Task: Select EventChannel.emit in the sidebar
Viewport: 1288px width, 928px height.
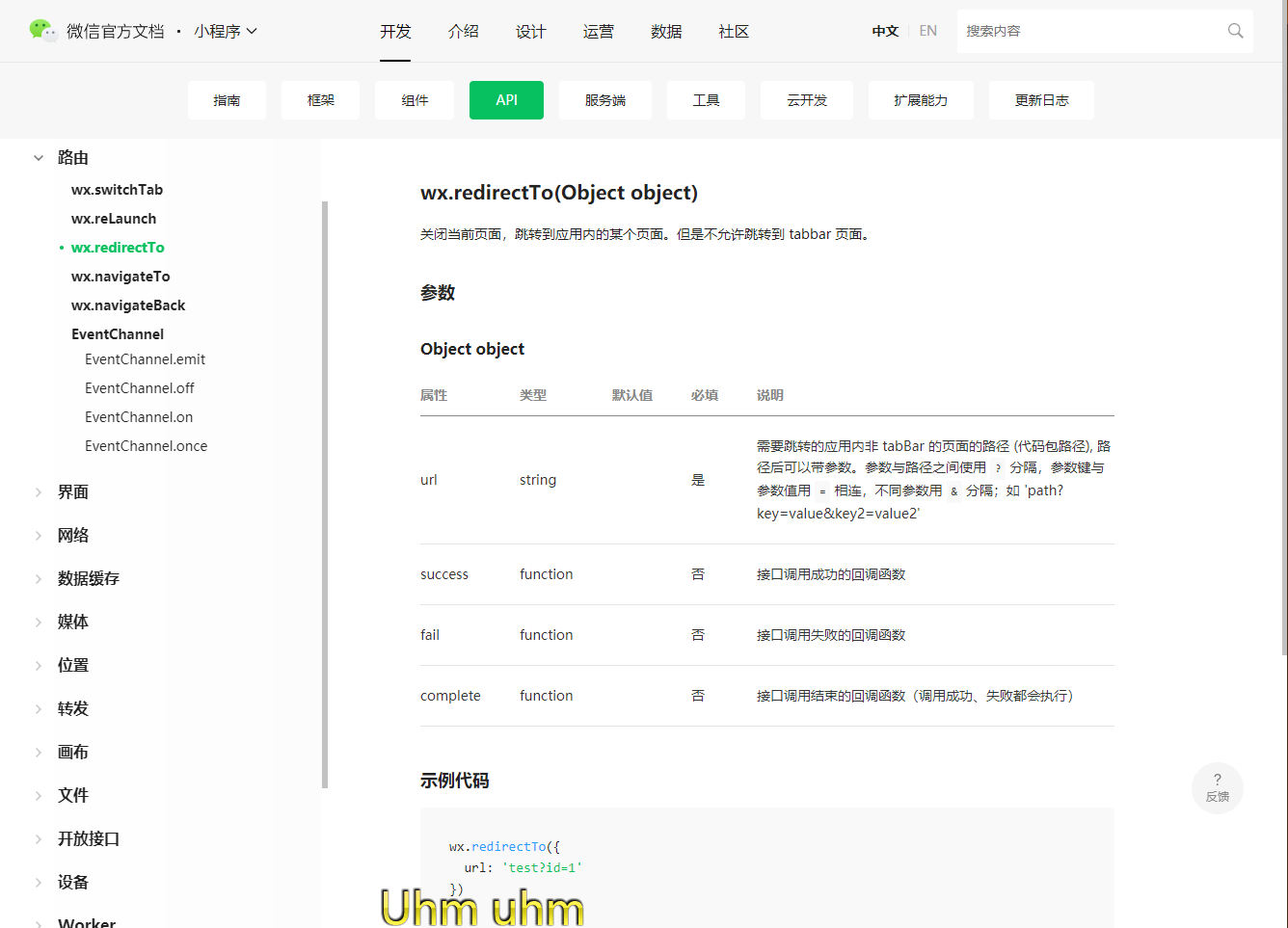Action: pyautogui.click(x=145, y=358)
